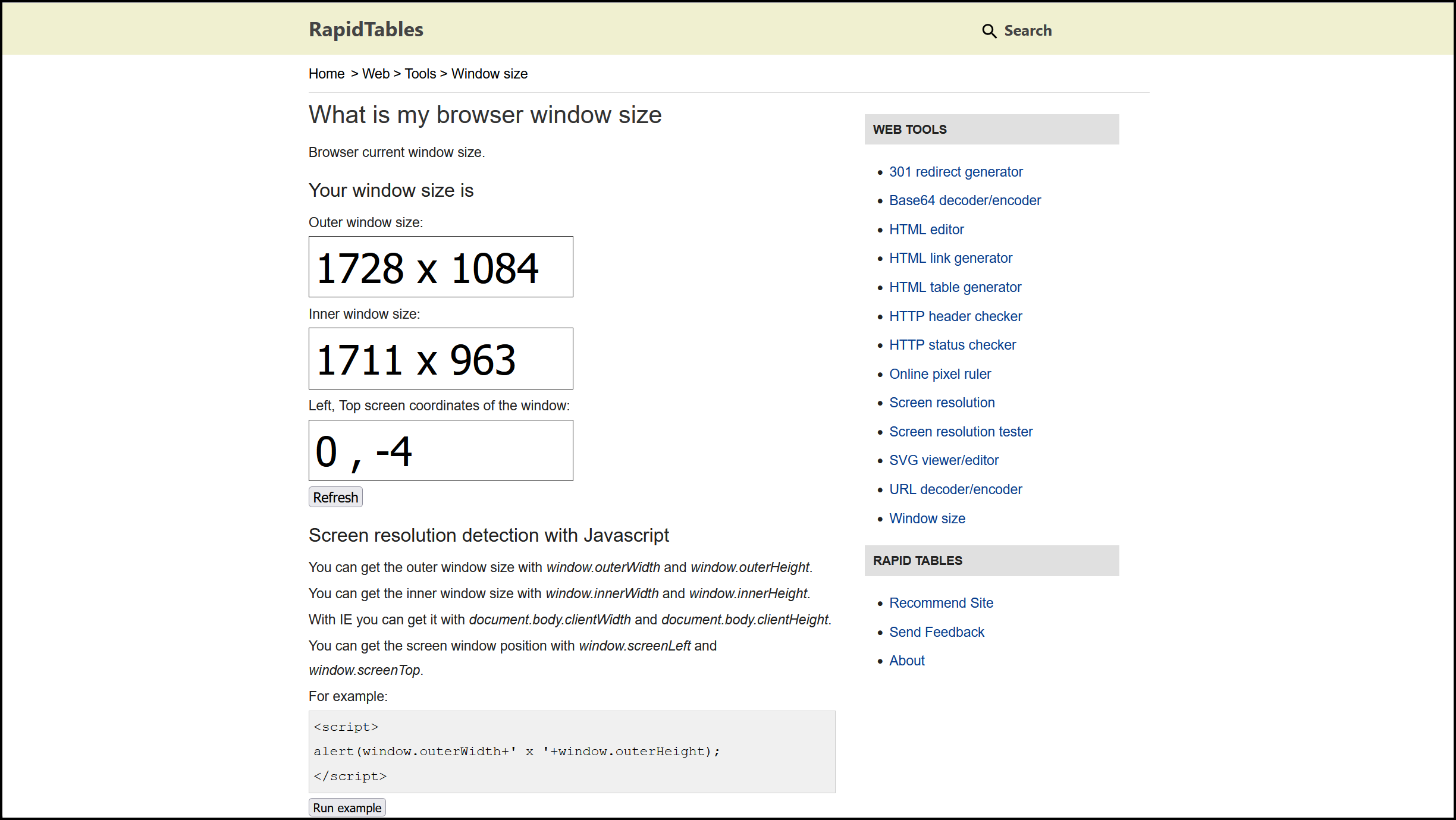Screen dimensions: 1456x820
Task: Click 'window.innerHeight' italic text
Action: [x=748, y=593]
